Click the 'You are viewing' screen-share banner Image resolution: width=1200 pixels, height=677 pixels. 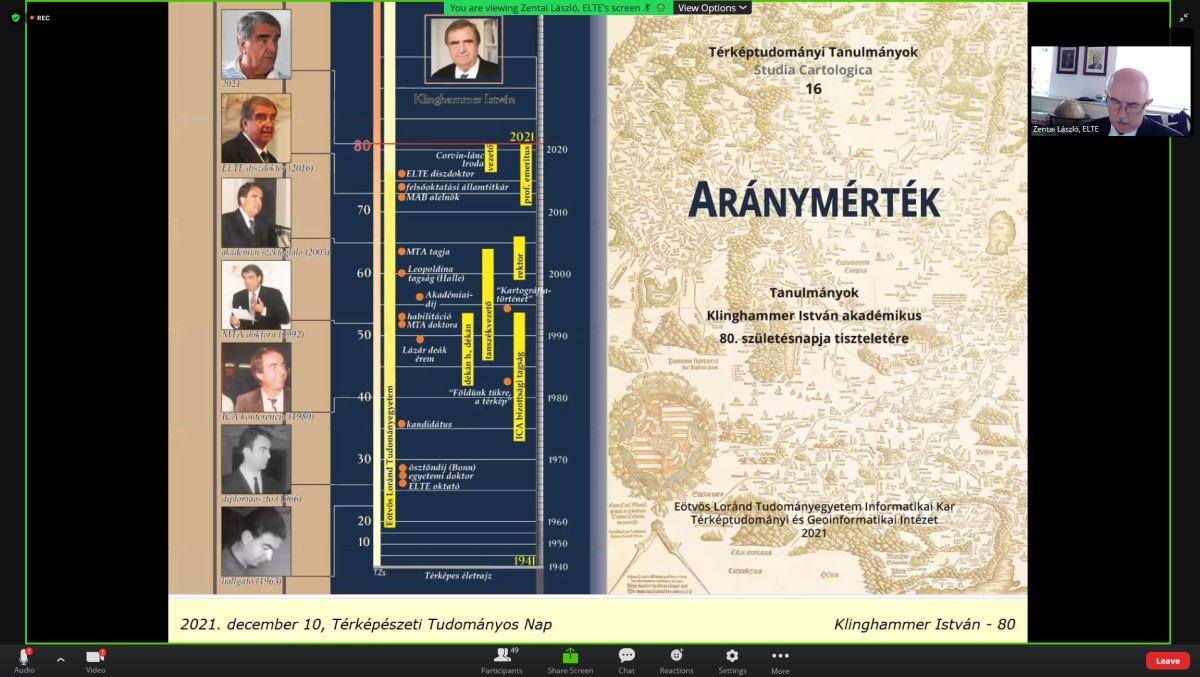click(x=558, y=8)
